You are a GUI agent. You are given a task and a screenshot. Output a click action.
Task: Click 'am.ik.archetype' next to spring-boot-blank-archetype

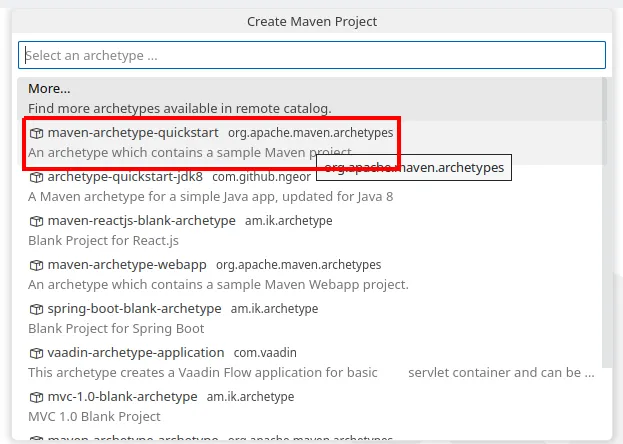tap(275, 309)
